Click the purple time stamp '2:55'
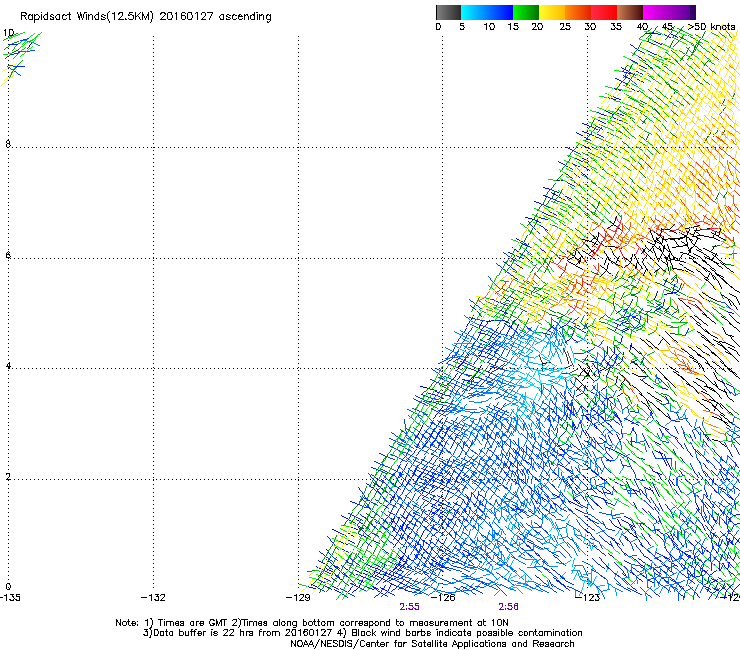The height and width of the screenshot is (650, 740). pos(410,607)
